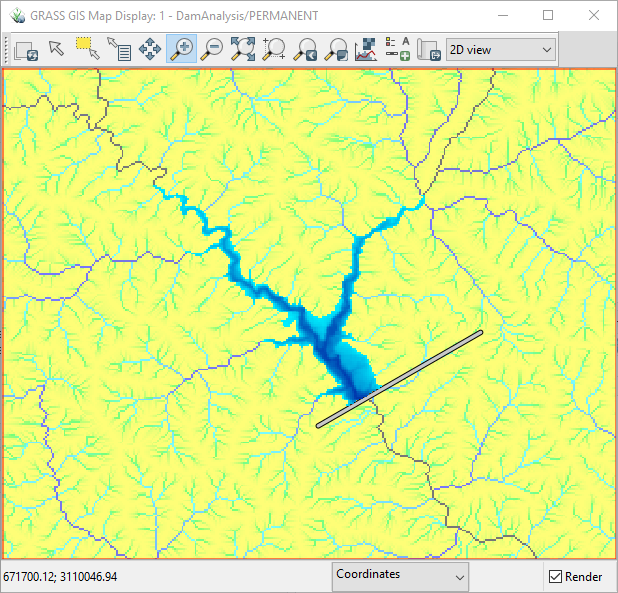618x593 pixels.
Task: Click the Add map elements icon
Action: pos(397,48)
